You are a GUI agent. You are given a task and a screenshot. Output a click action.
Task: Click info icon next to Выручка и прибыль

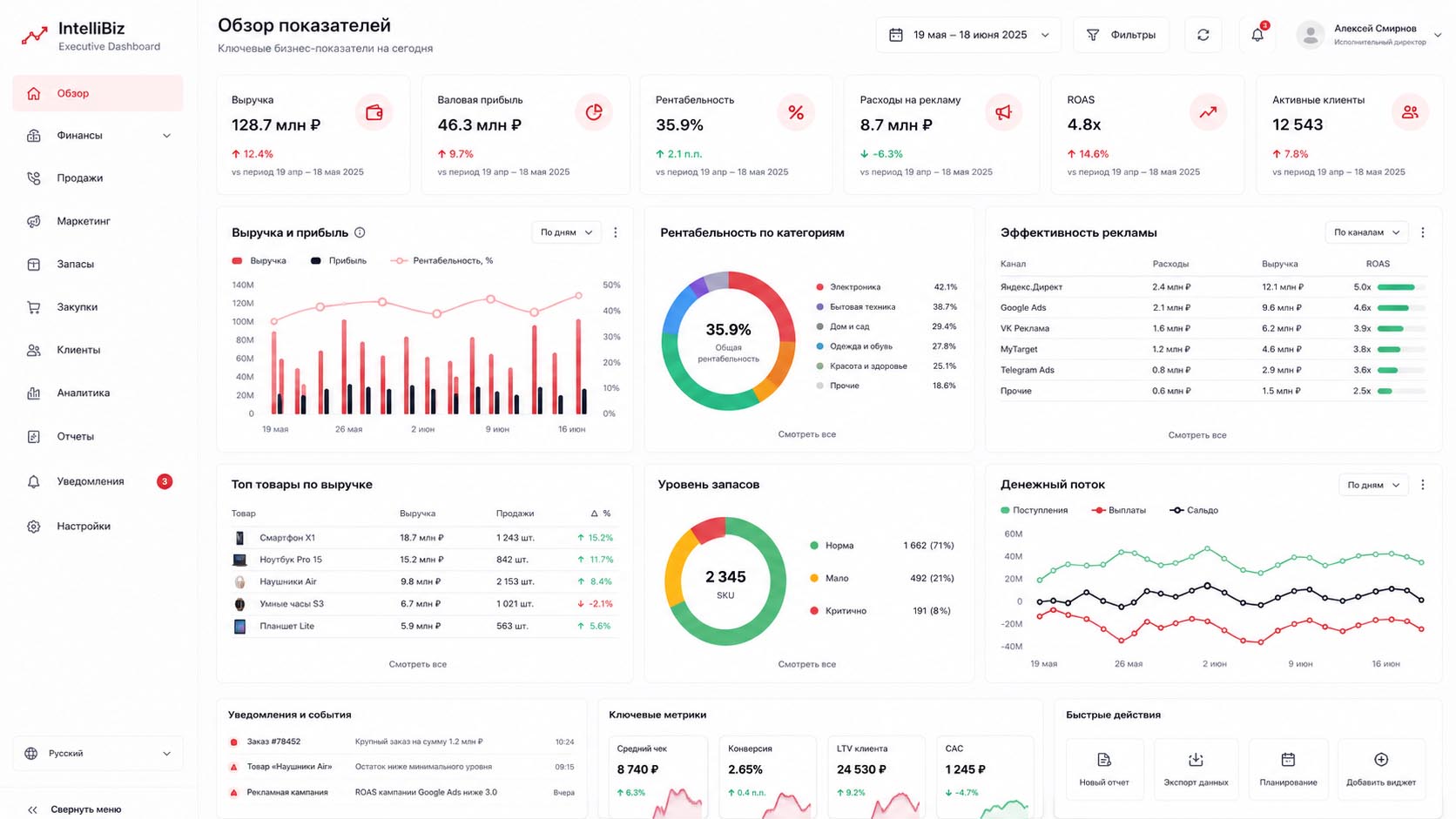pos(360,232)
